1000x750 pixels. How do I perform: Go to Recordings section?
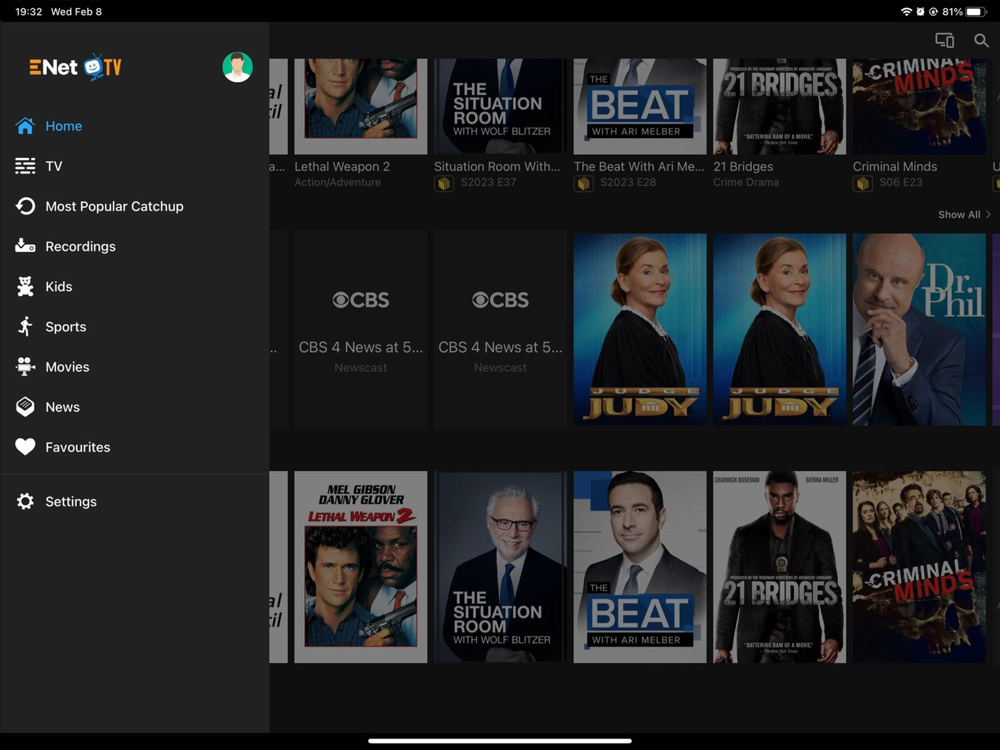click(135, 247)
